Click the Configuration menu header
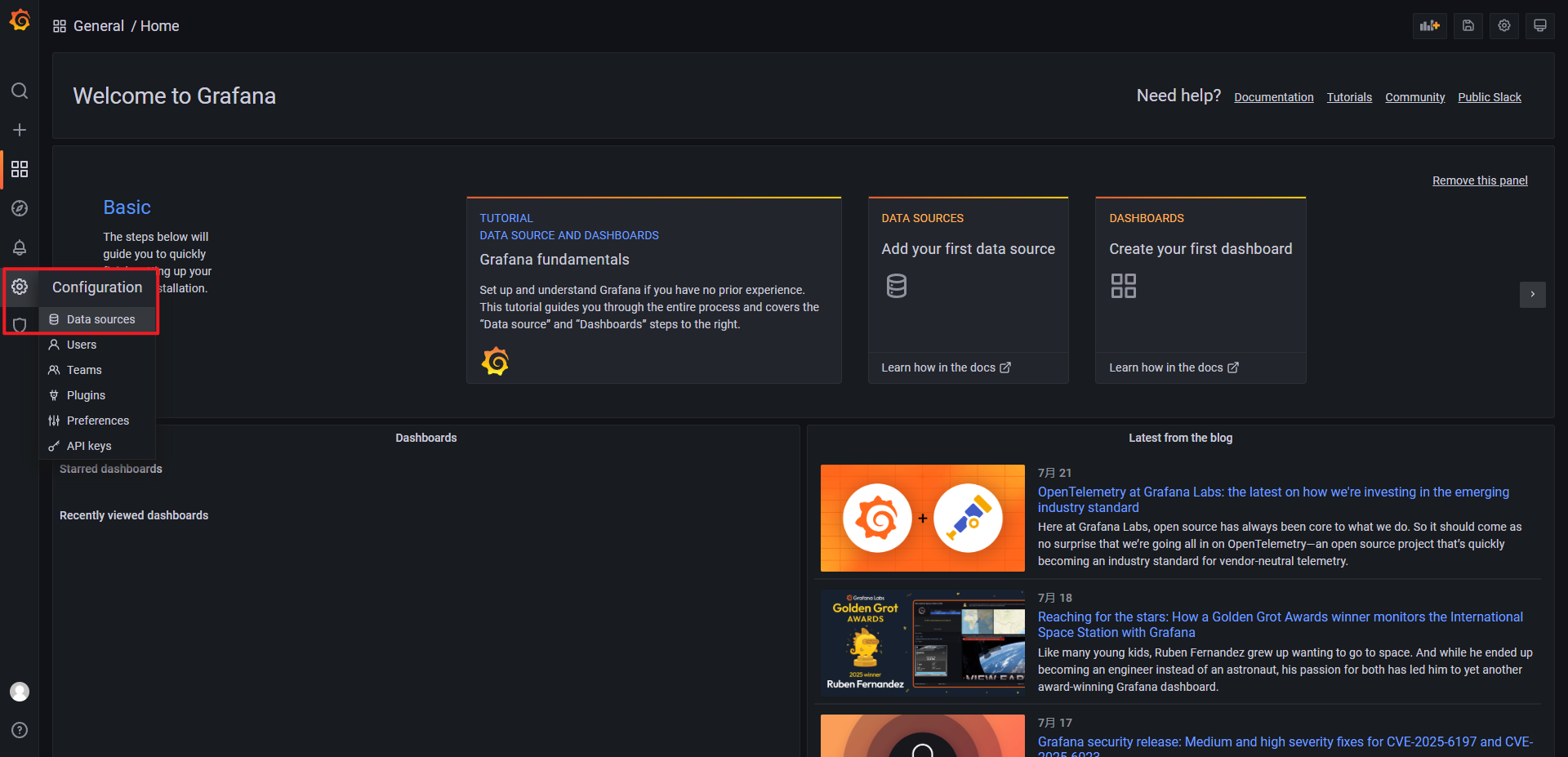This screenshot has width=1568, height=757. coord(97,287)
